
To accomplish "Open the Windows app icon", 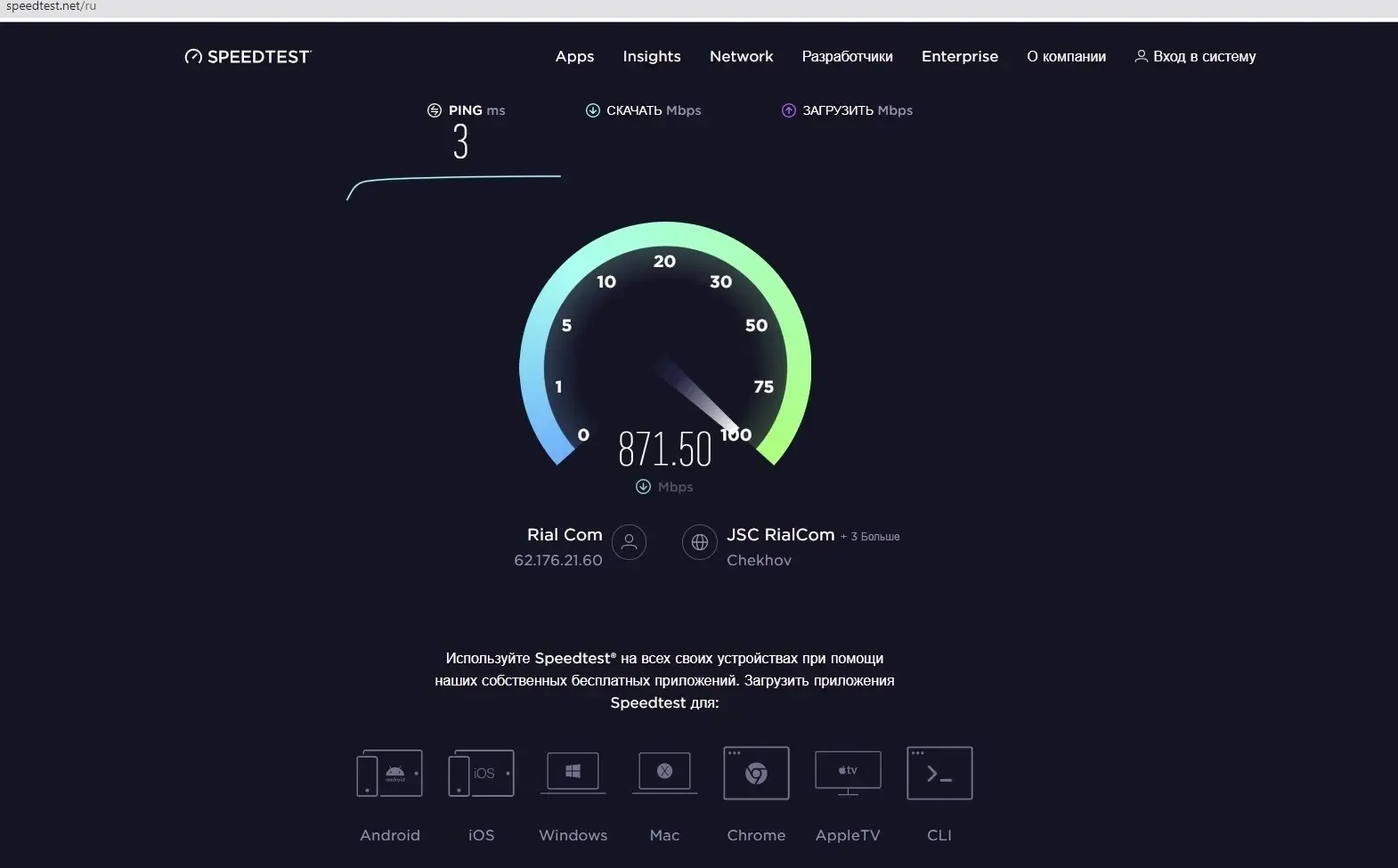I will 573,772.
